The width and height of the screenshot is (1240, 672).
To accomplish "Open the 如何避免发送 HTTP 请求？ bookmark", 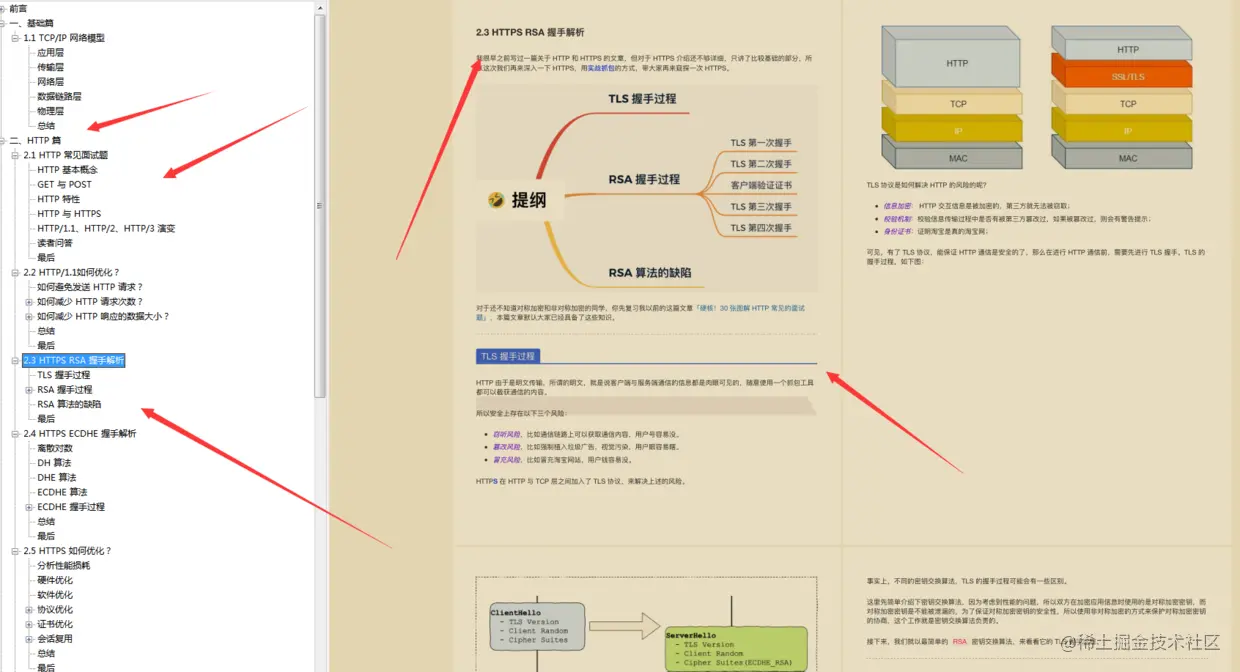I will (90, 287).
